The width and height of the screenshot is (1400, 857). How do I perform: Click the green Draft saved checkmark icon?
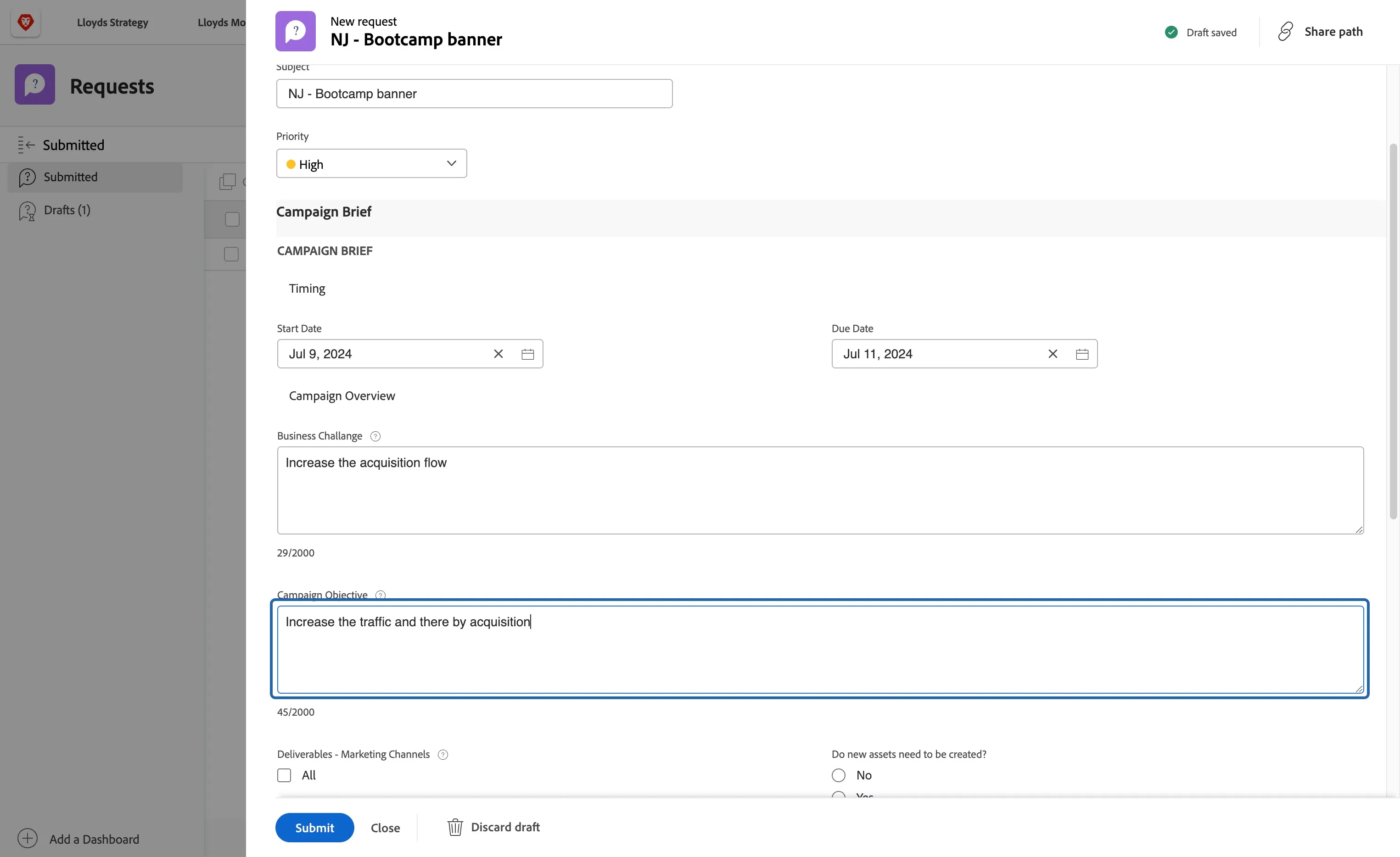pyautogui.click(x=1171, y=33)
